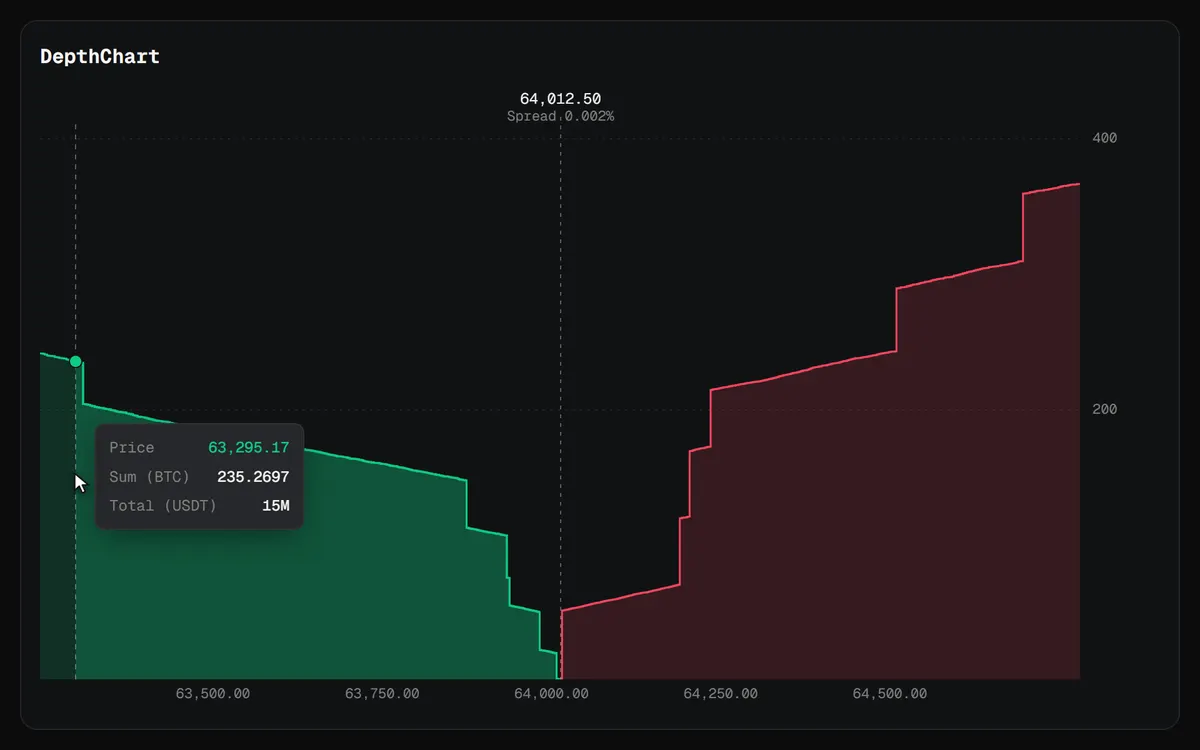Click the DepthChart title
1200x750 pixels.
(x=100, y=57)
